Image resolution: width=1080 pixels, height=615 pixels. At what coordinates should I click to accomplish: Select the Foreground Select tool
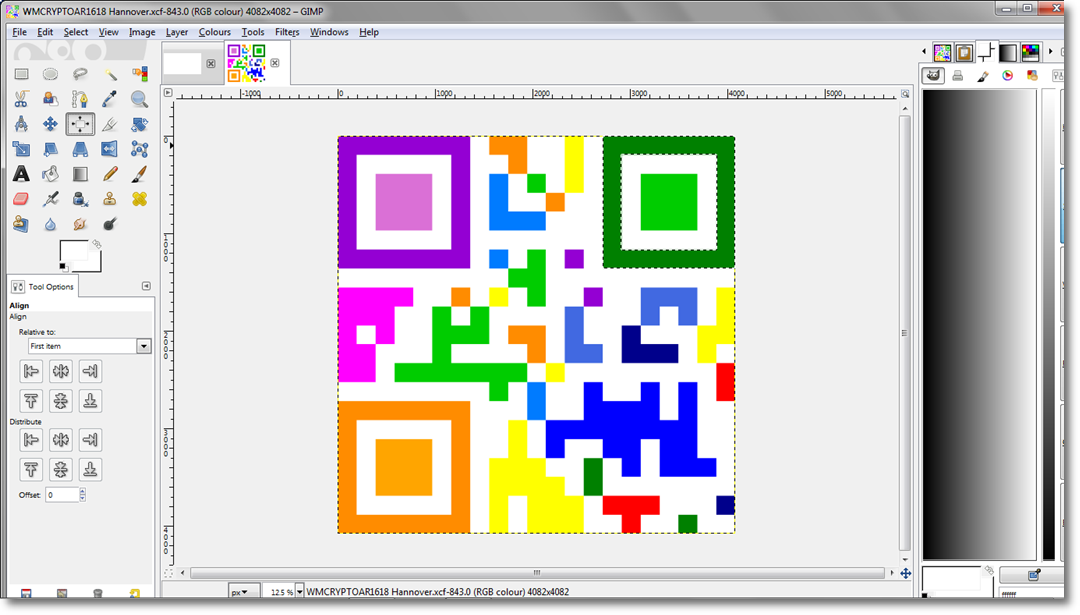50,99
